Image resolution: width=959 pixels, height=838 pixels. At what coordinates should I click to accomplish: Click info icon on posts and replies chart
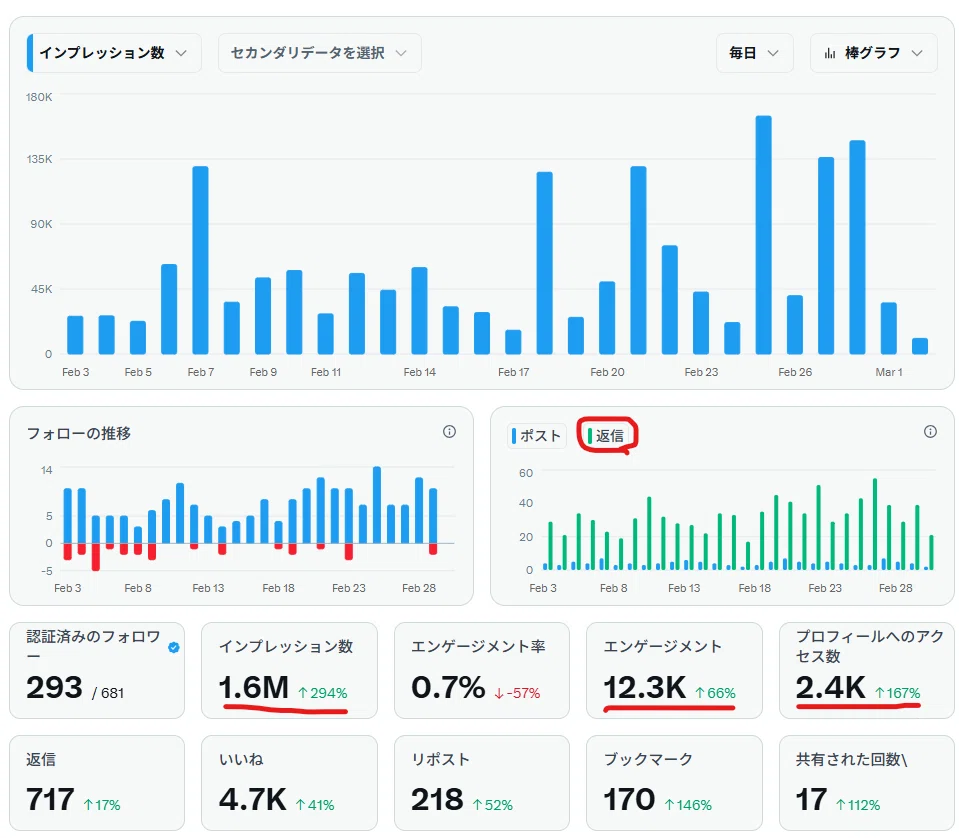[x=930, y=432]
